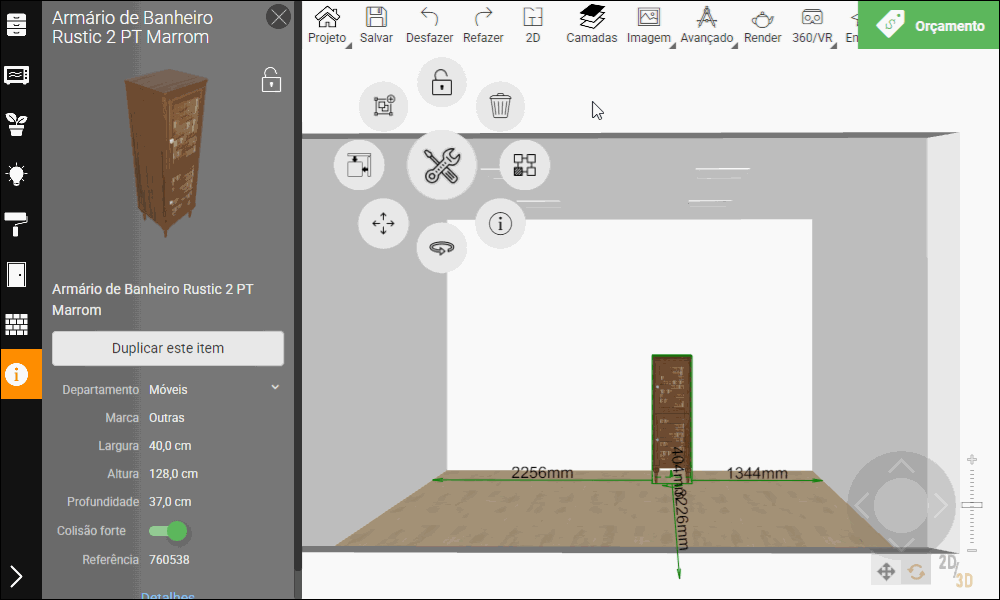This screenshot has width=1000, height=600.
Task: Click Duplicar este item button
Action: coord(168,348)
